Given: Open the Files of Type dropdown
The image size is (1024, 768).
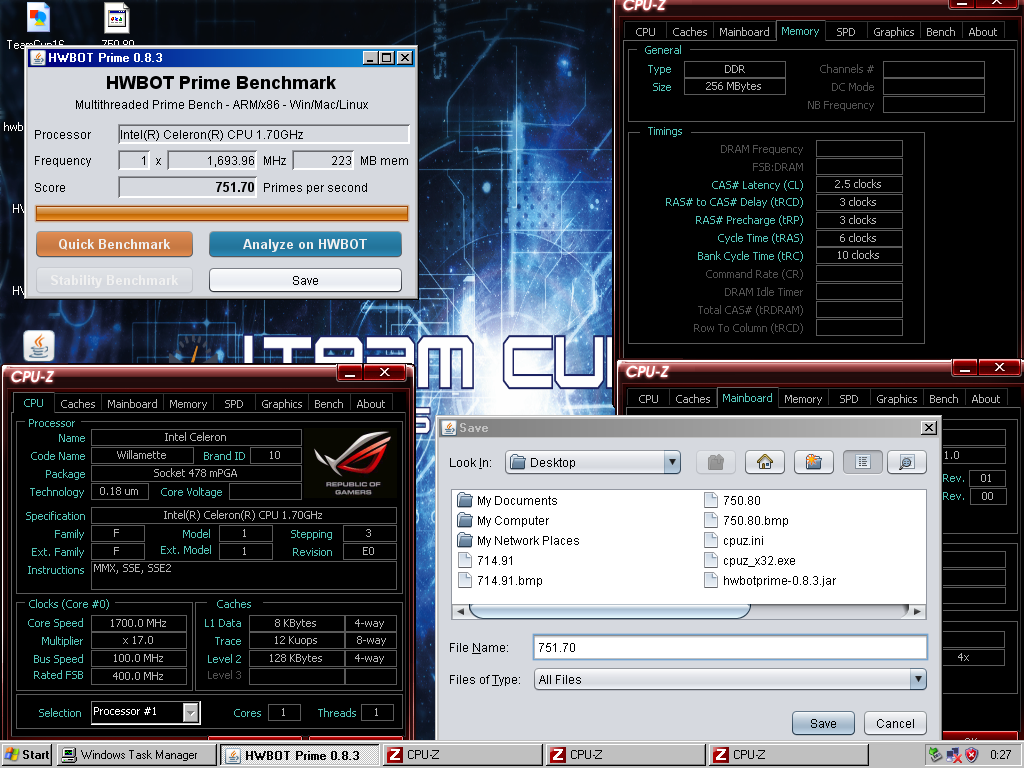Looking at the screenshot, I should pyautogui.click(x=918, y=679).
